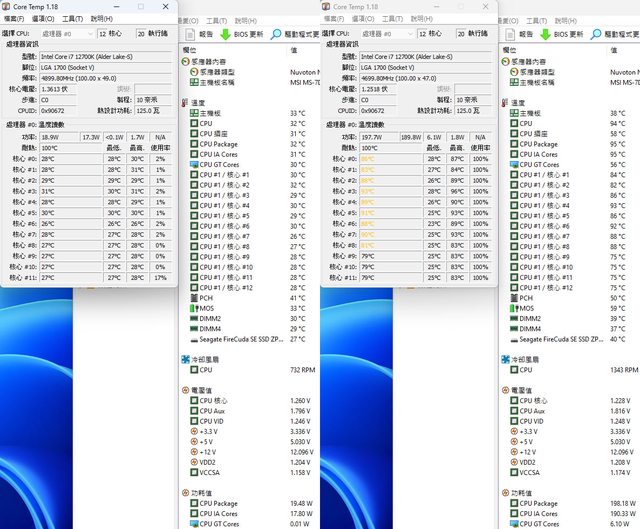The height and width of the screenshot is (529, 640).
Task: Click the CPU GT Cores icon at 0.01 W
Action: 194,524
